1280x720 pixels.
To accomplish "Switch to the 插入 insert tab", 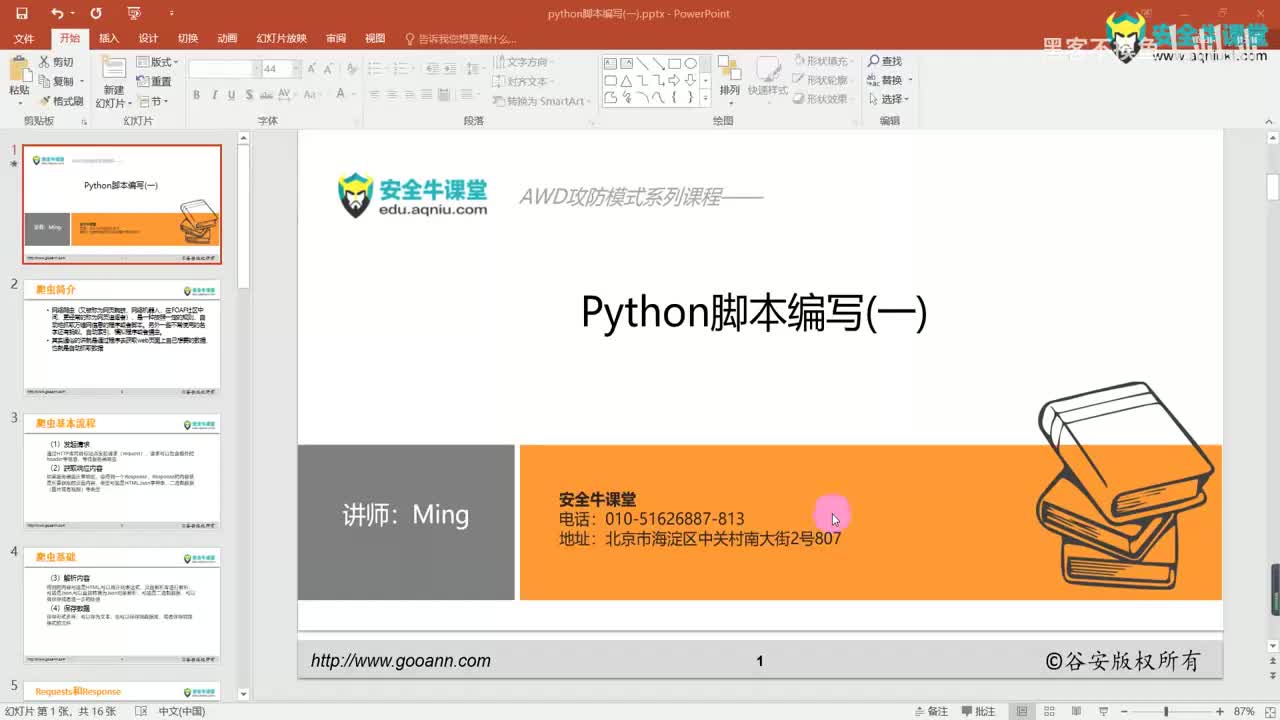I will click(109, 39).
